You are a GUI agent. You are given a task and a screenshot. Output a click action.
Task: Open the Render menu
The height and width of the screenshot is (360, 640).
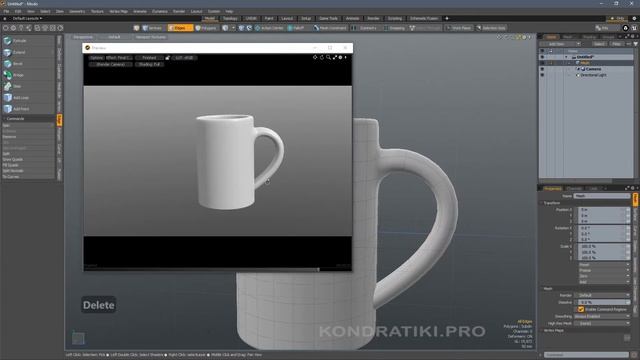tap(179, 11)
